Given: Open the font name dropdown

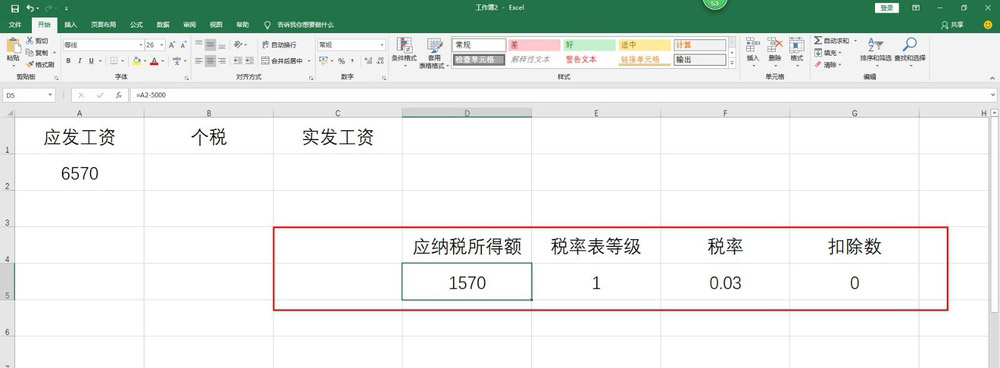Looking at the screenshot, I should point(141,45).
